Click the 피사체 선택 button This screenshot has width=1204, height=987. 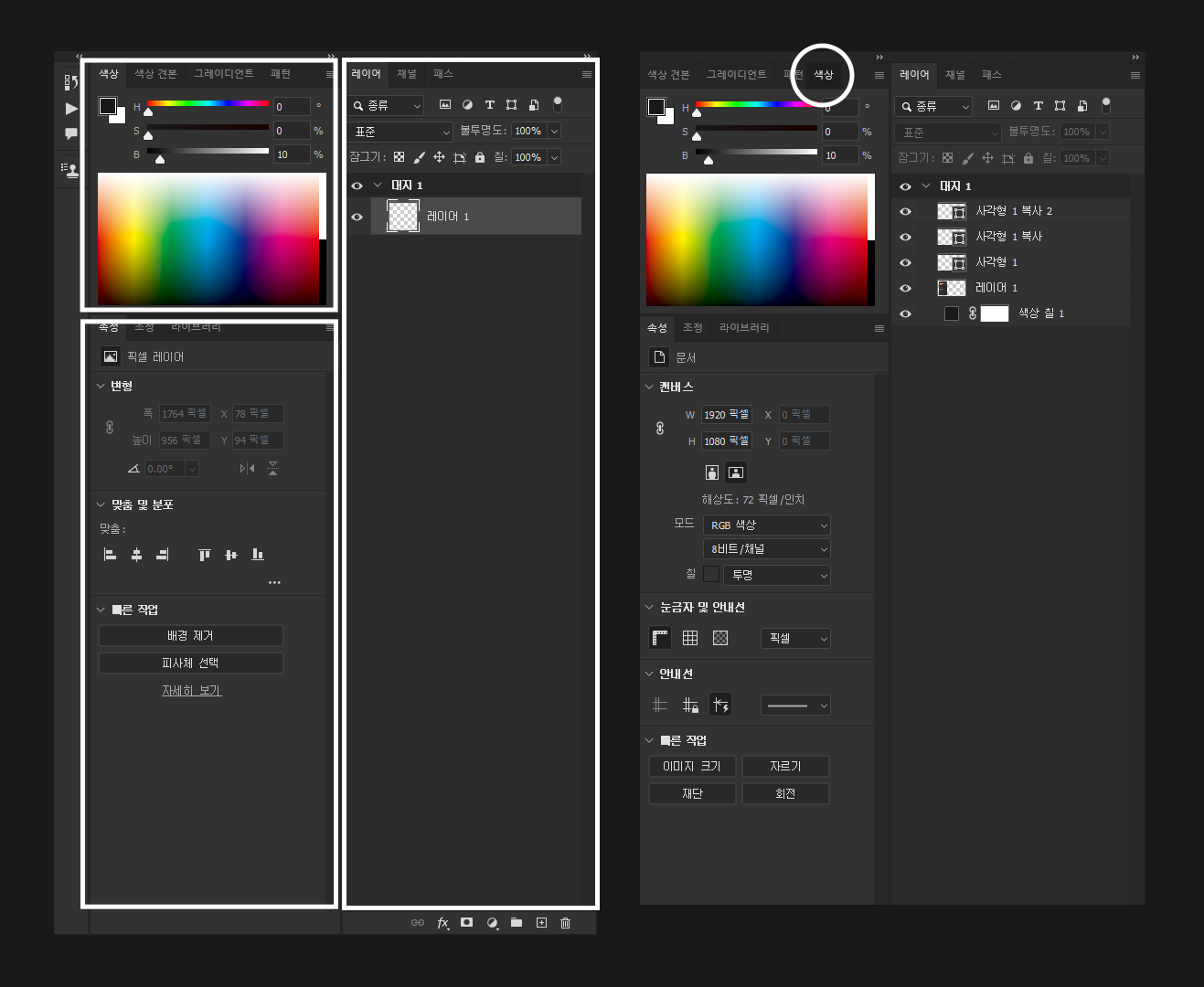[x=191, y=663]
